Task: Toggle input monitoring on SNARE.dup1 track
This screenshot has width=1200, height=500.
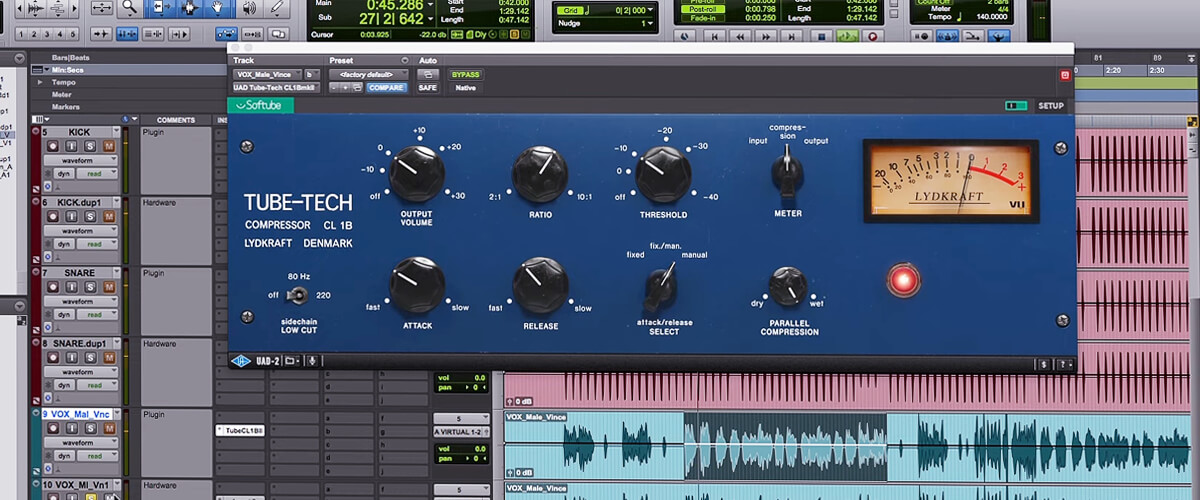Action: pyautogui.click(x=71, y=357)
